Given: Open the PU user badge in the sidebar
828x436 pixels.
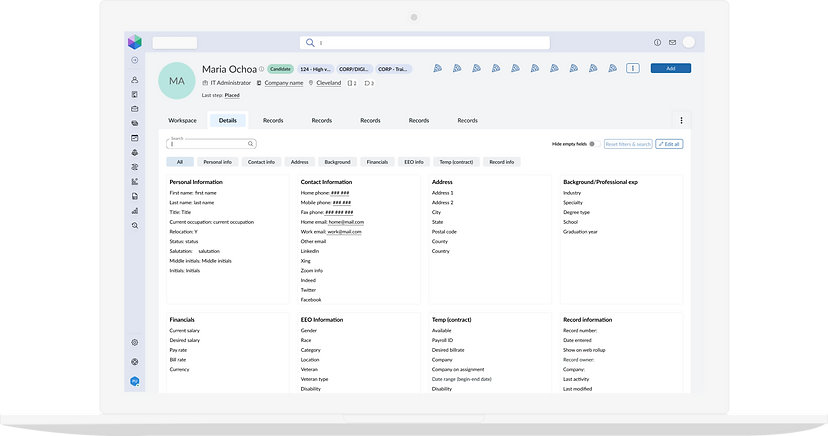Looking at the screenshot, I should coord(135,381).
